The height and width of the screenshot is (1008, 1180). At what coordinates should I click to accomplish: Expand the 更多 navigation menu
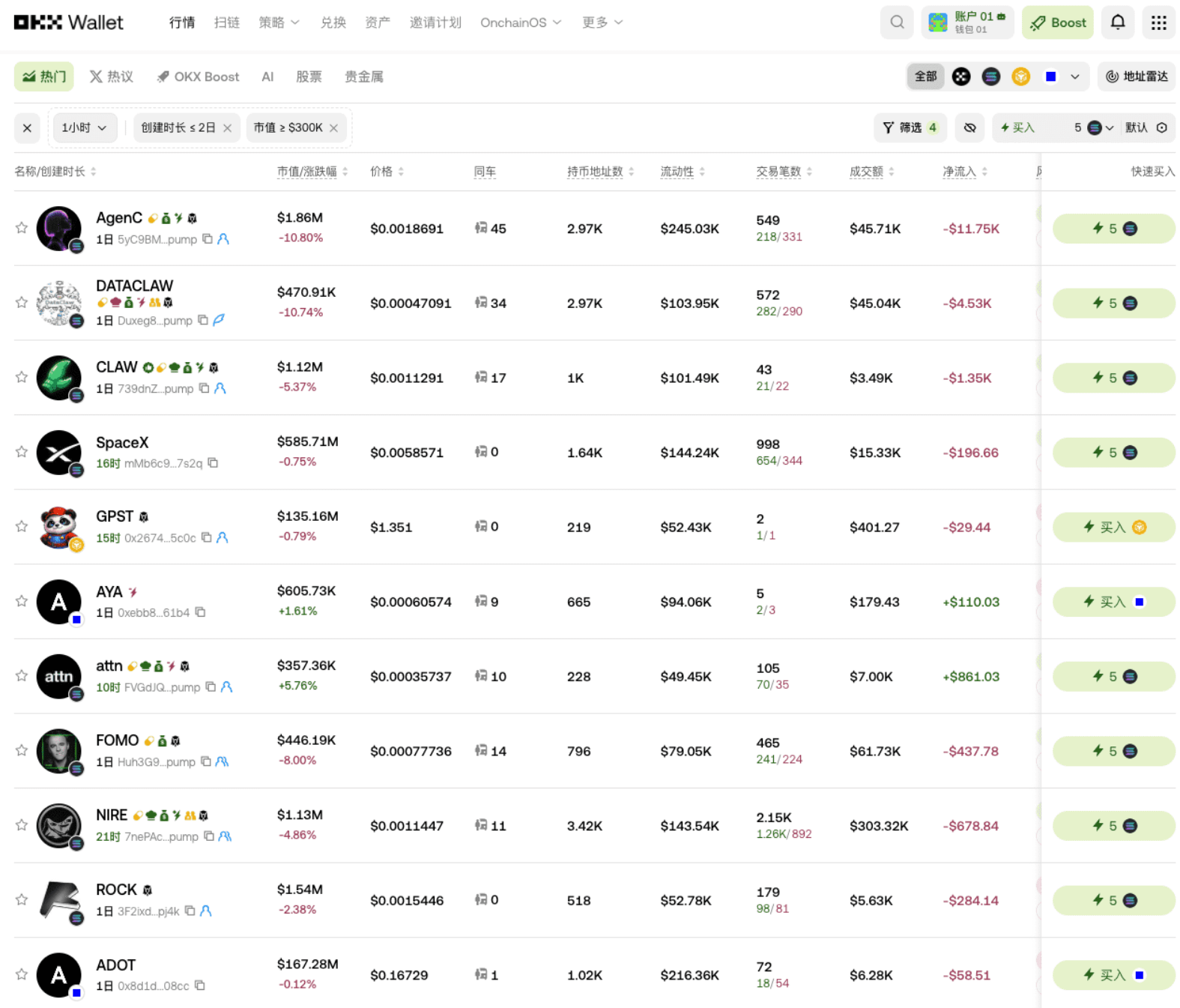click(x=602, y=22)
